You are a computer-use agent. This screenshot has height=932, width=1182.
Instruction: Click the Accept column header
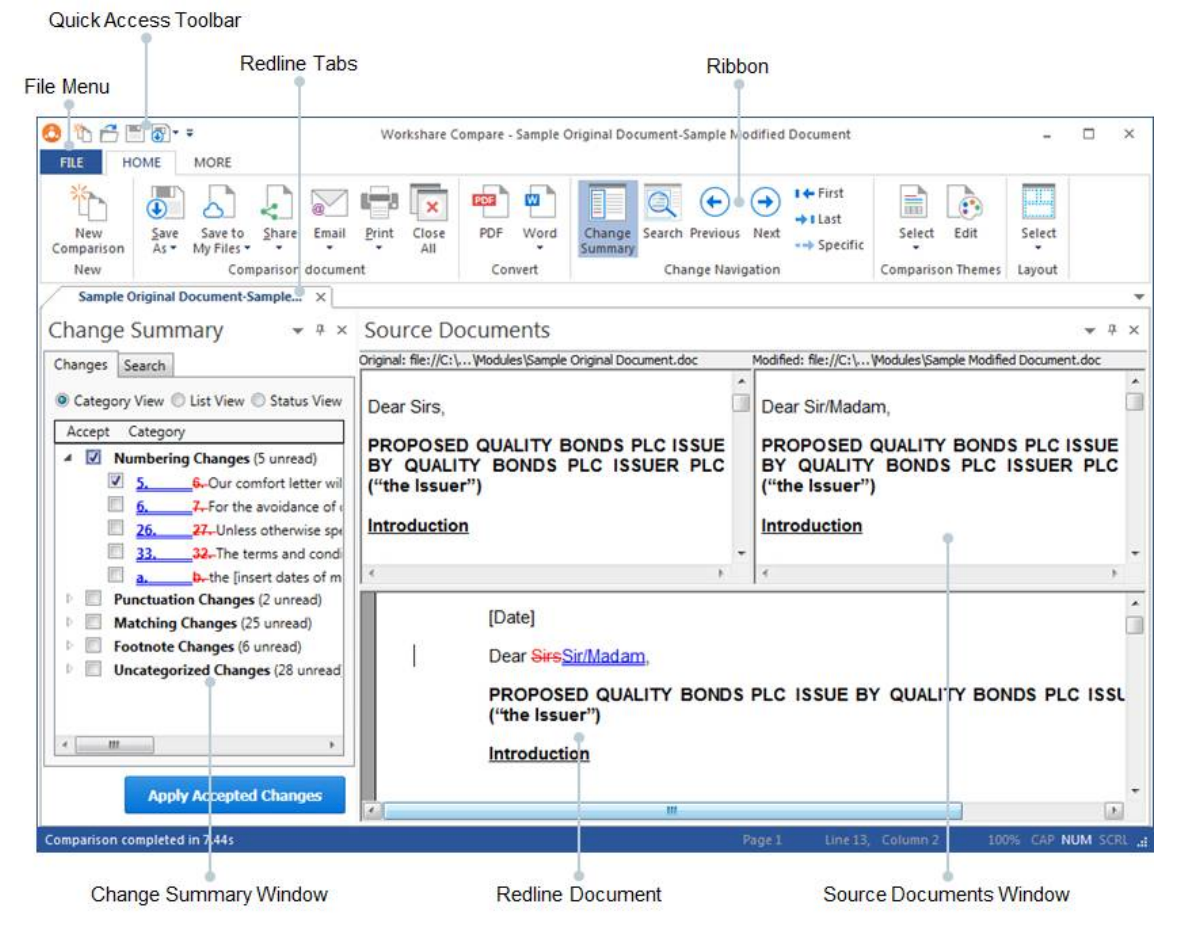[88, 431]
